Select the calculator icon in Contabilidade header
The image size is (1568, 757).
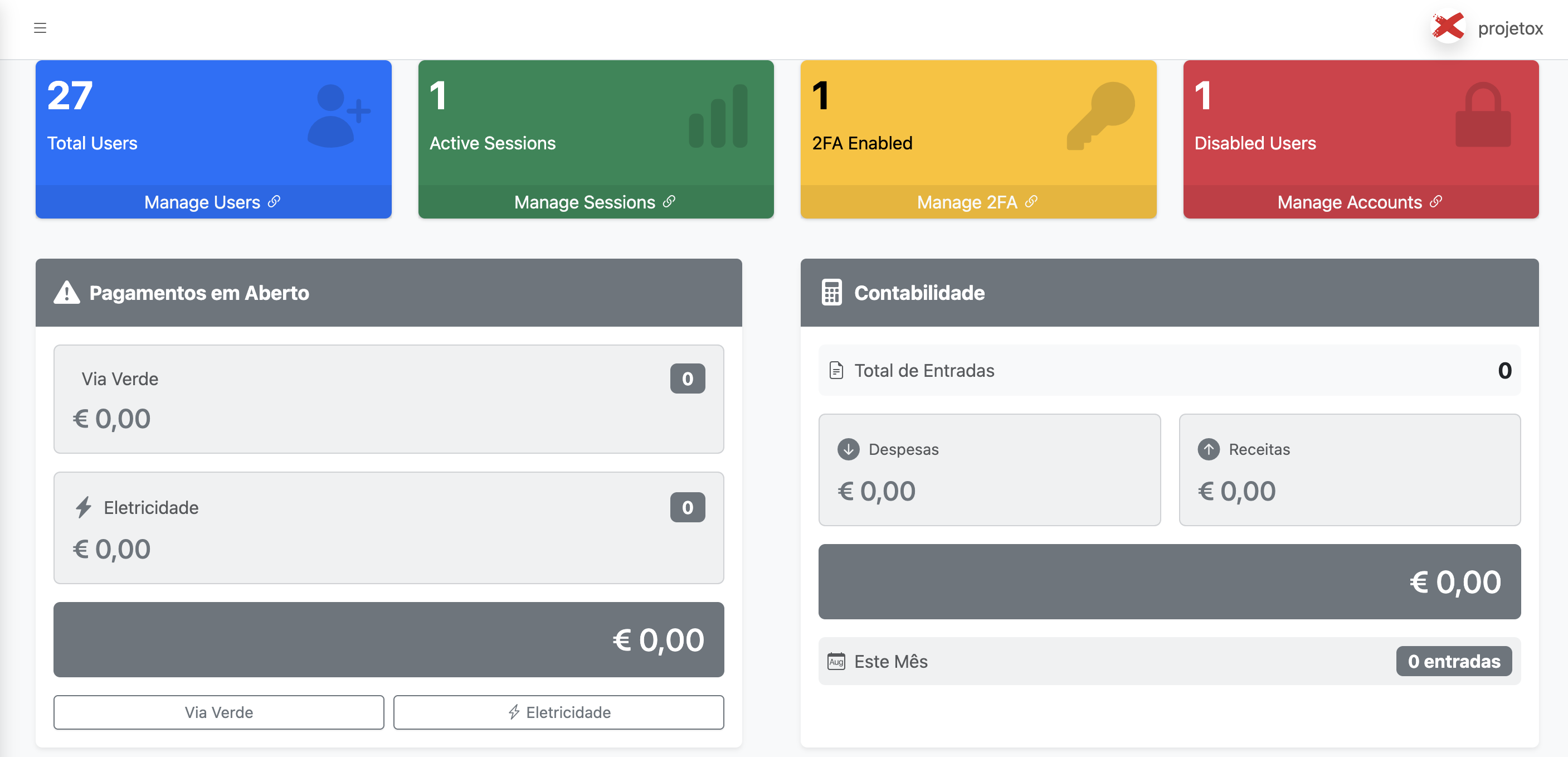[831, 293]
